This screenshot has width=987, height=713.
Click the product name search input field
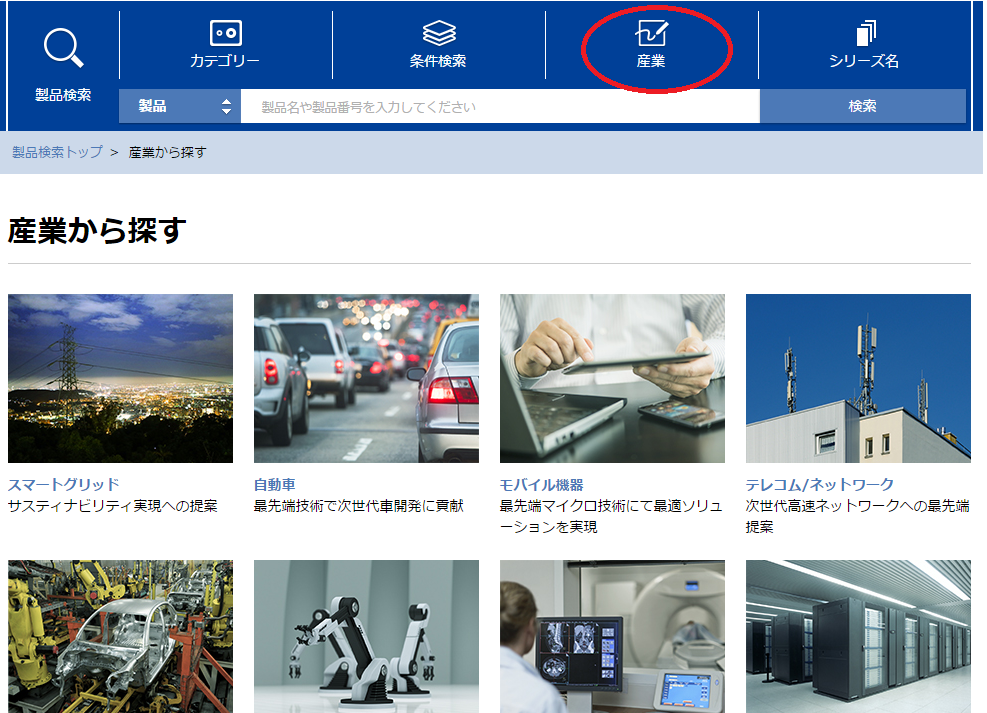[499, 106]
